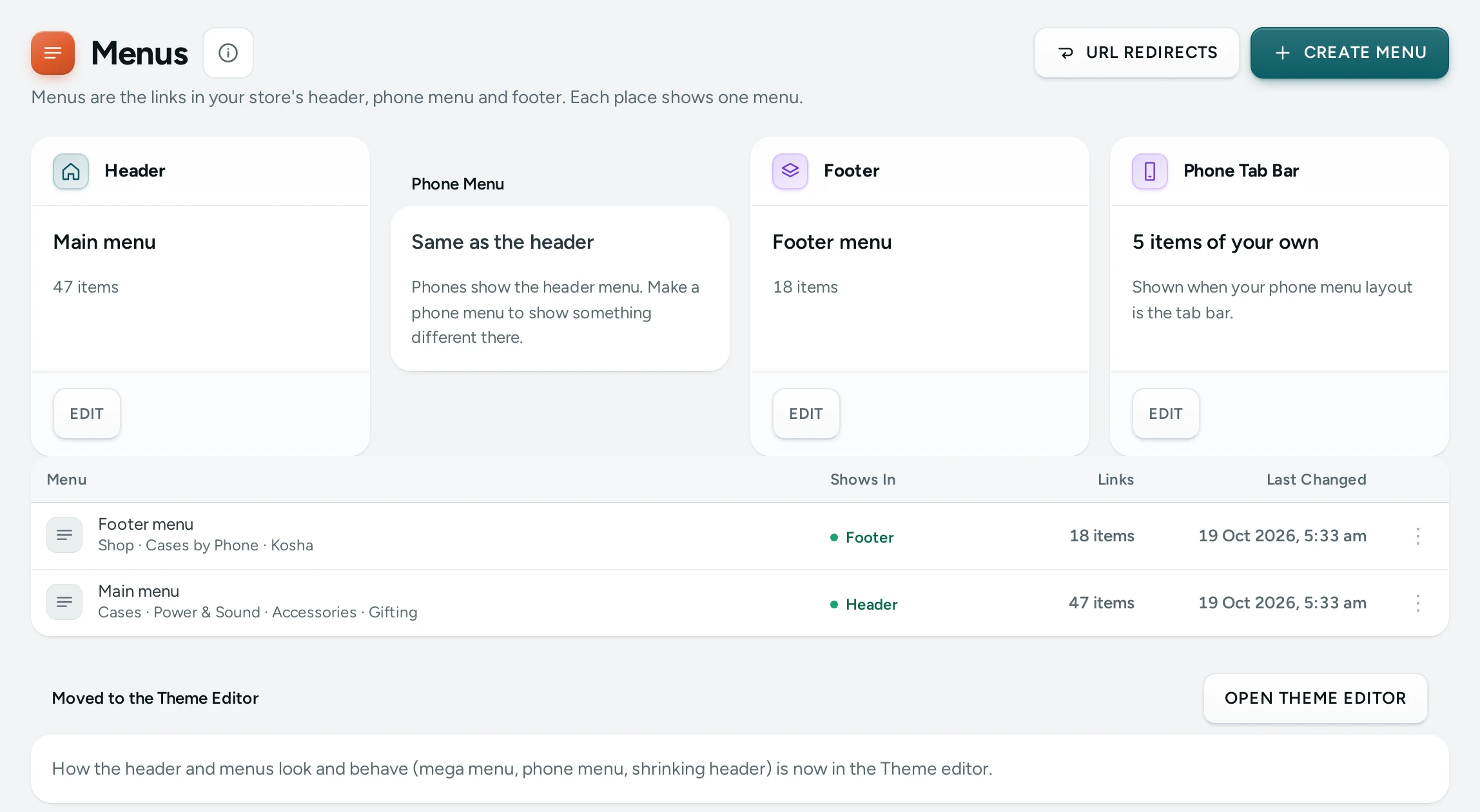Click the green Header location badge

coord(864,604)
